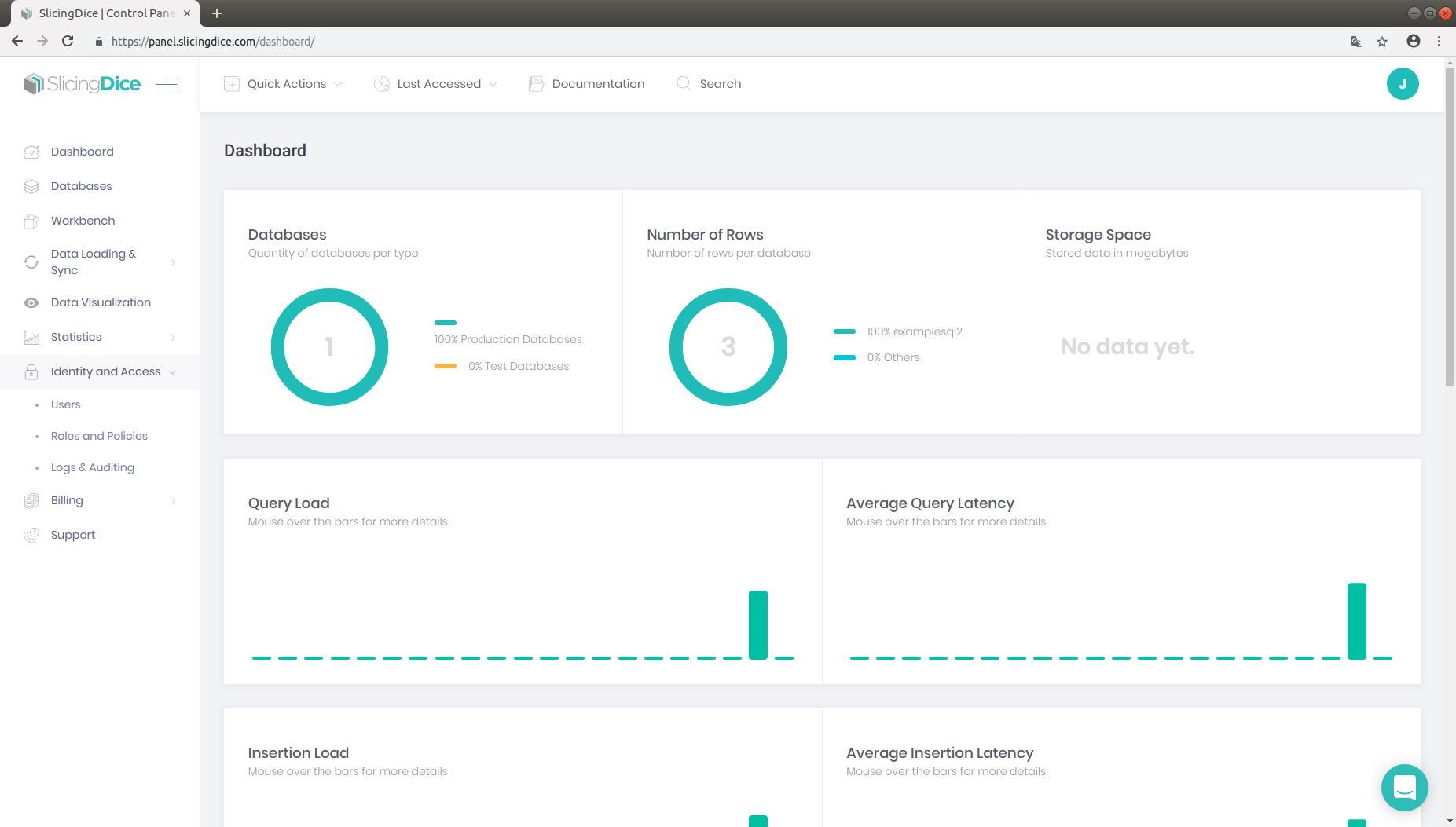Click the Search magnifier icon
The image size is (1456, 827).
click(x=684, y=84)
